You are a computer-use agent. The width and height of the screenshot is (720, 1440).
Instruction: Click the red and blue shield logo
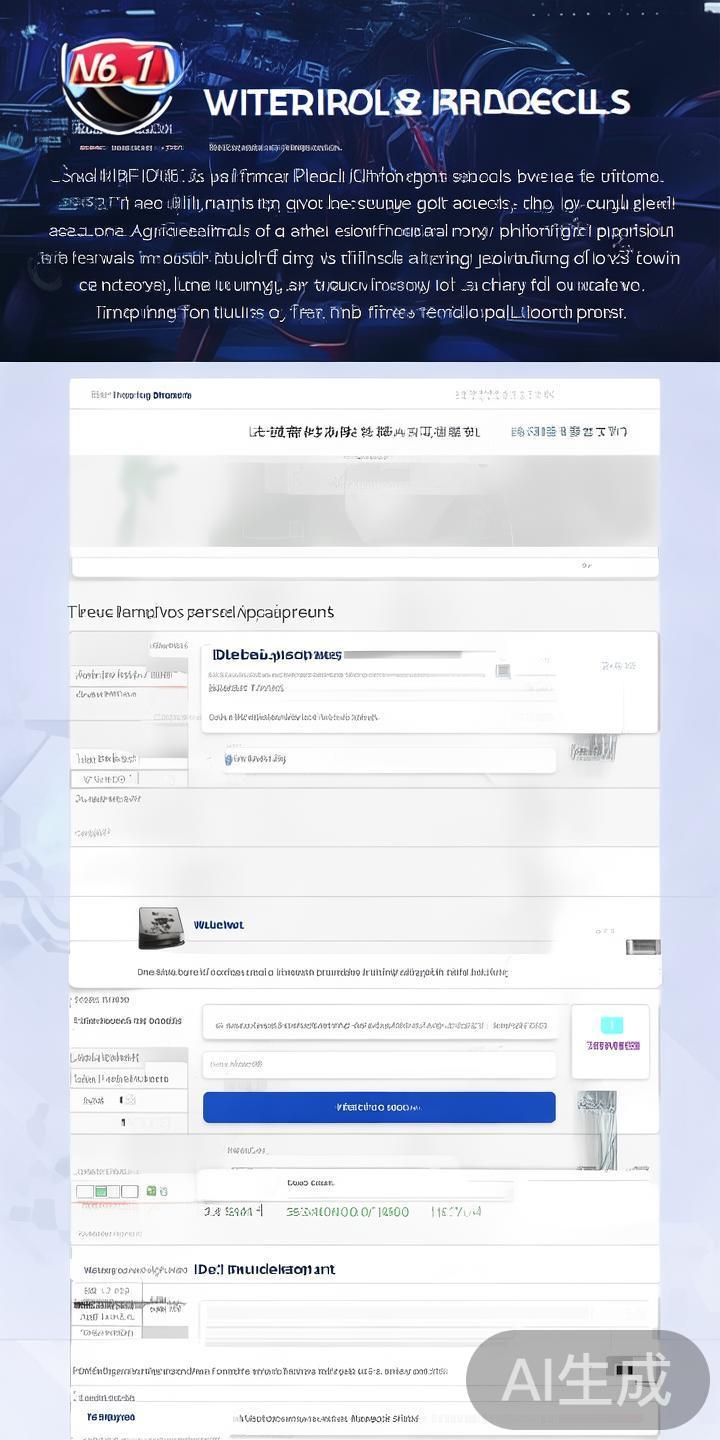(x=119, y=86)
